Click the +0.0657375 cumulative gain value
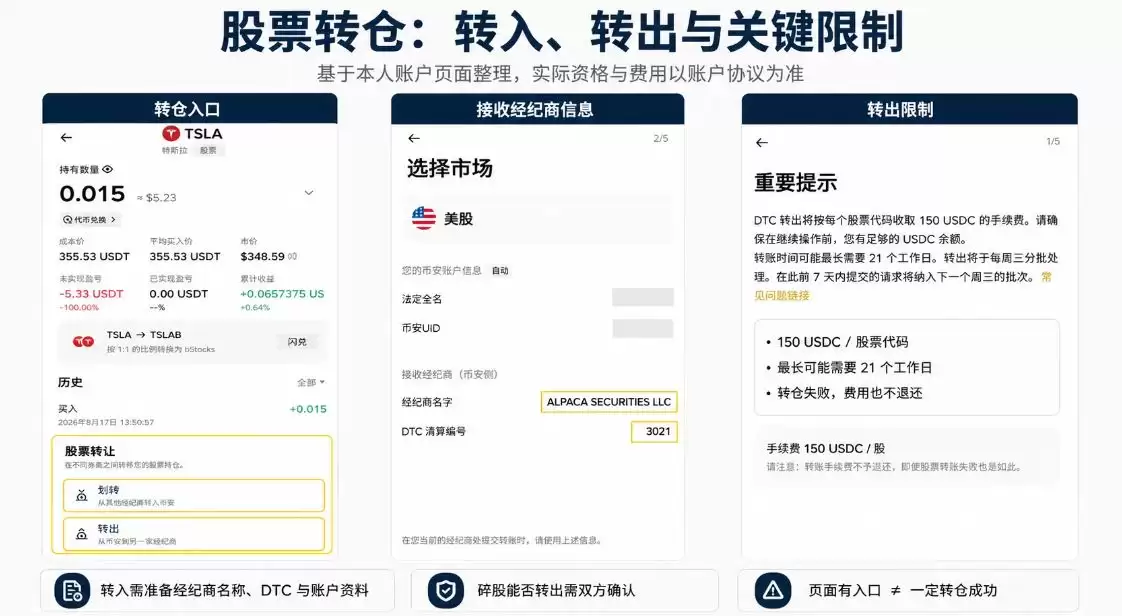1122x616 pixels. [x=282, y=294]
